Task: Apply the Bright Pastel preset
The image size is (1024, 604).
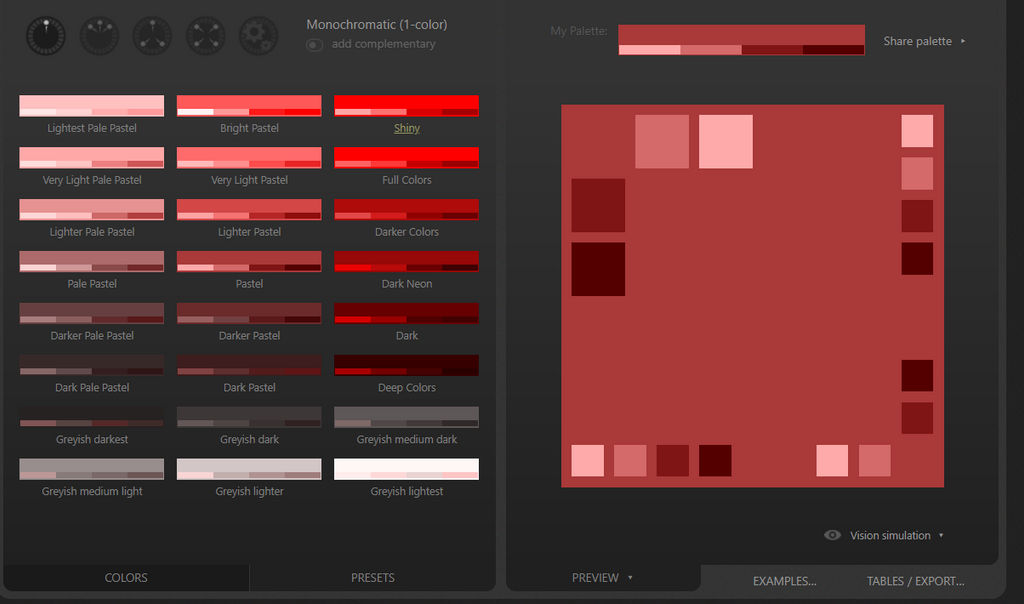Action: tap(249, 106)
